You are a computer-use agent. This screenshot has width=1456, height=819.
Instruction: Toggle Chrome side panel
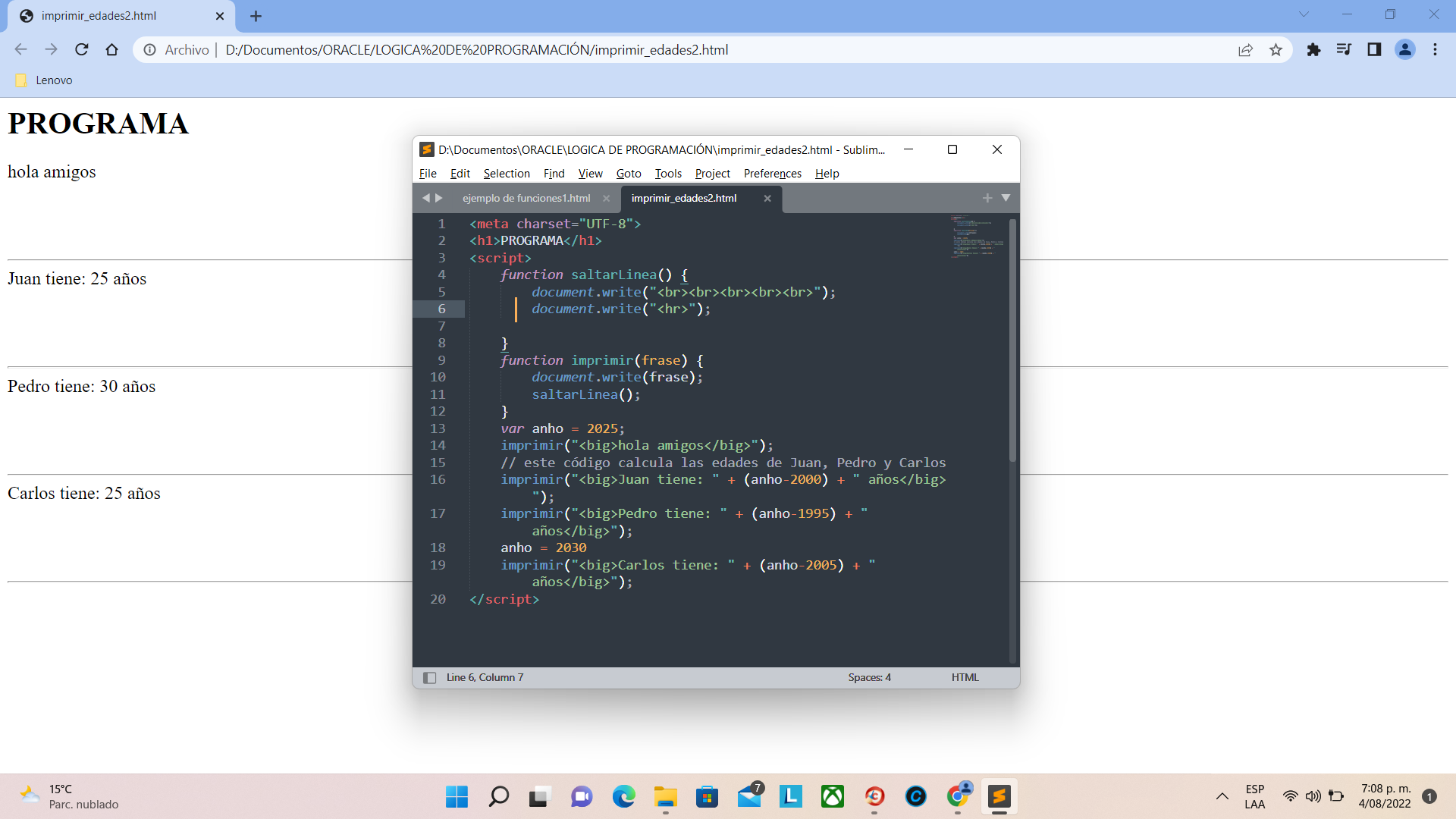tap(1374, 49)
